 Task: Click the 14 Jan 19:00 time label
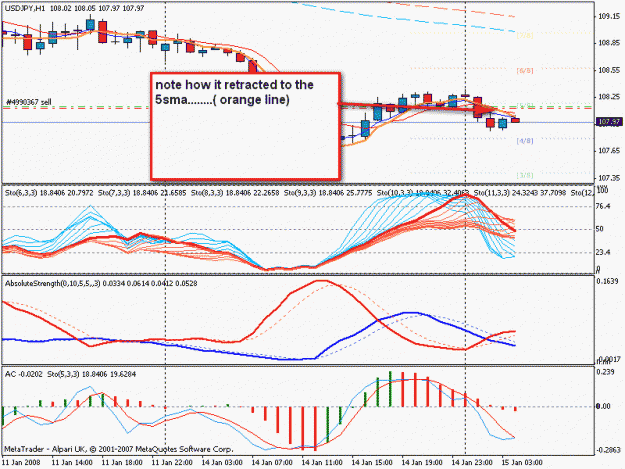point(422,463)
